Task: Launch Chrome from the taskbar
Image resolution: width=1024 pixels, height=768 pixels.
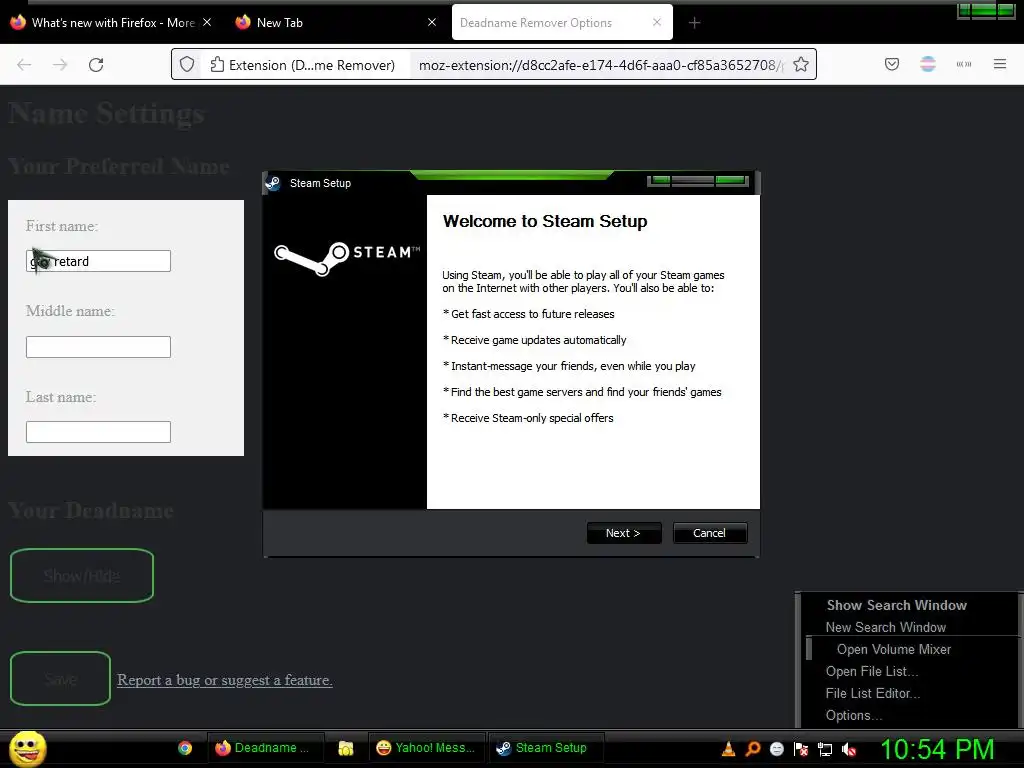Action: click(x=185, y=748)
